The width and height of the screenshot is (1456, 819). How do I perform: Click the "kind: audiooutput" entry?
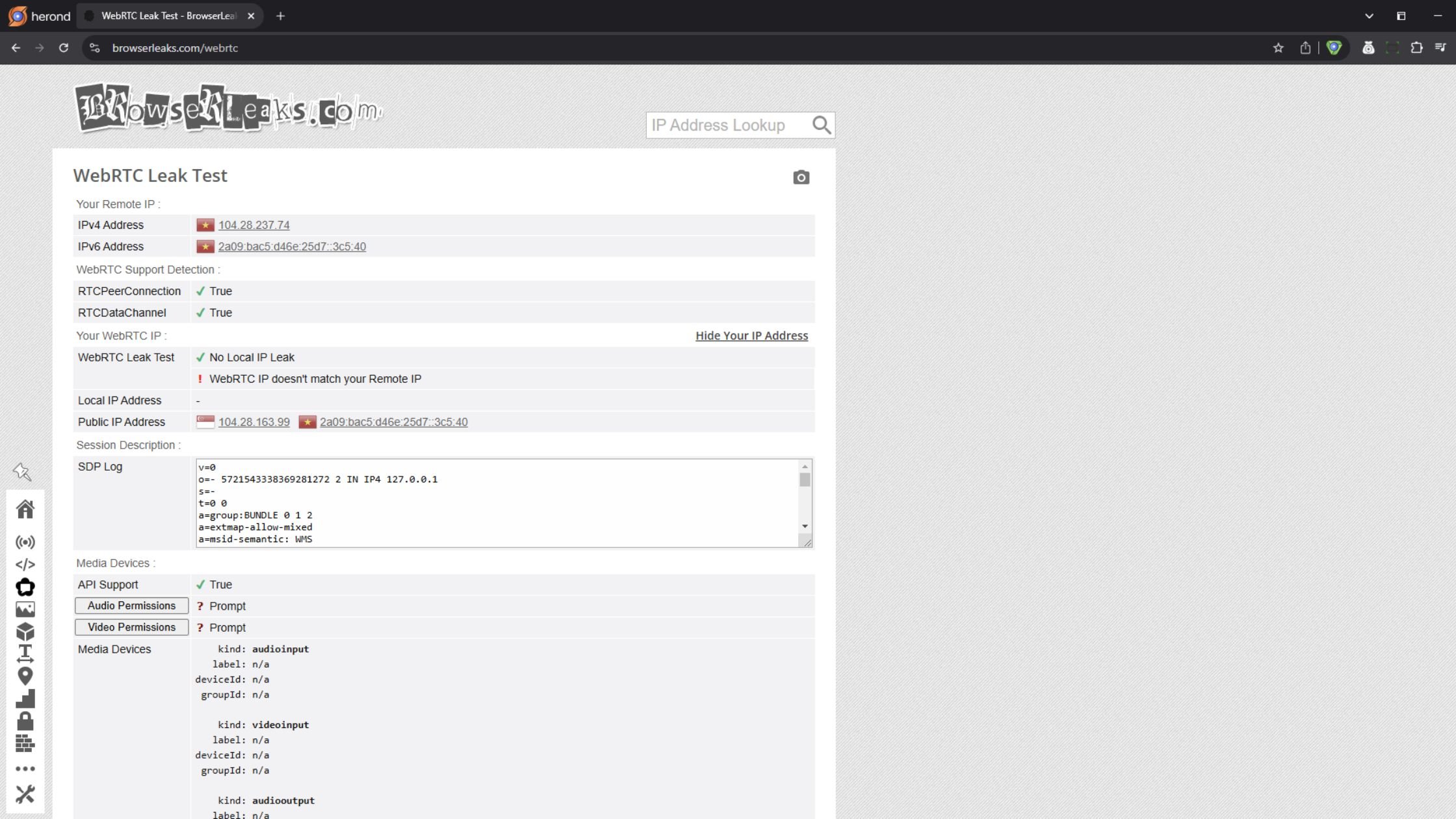(266, 801)
